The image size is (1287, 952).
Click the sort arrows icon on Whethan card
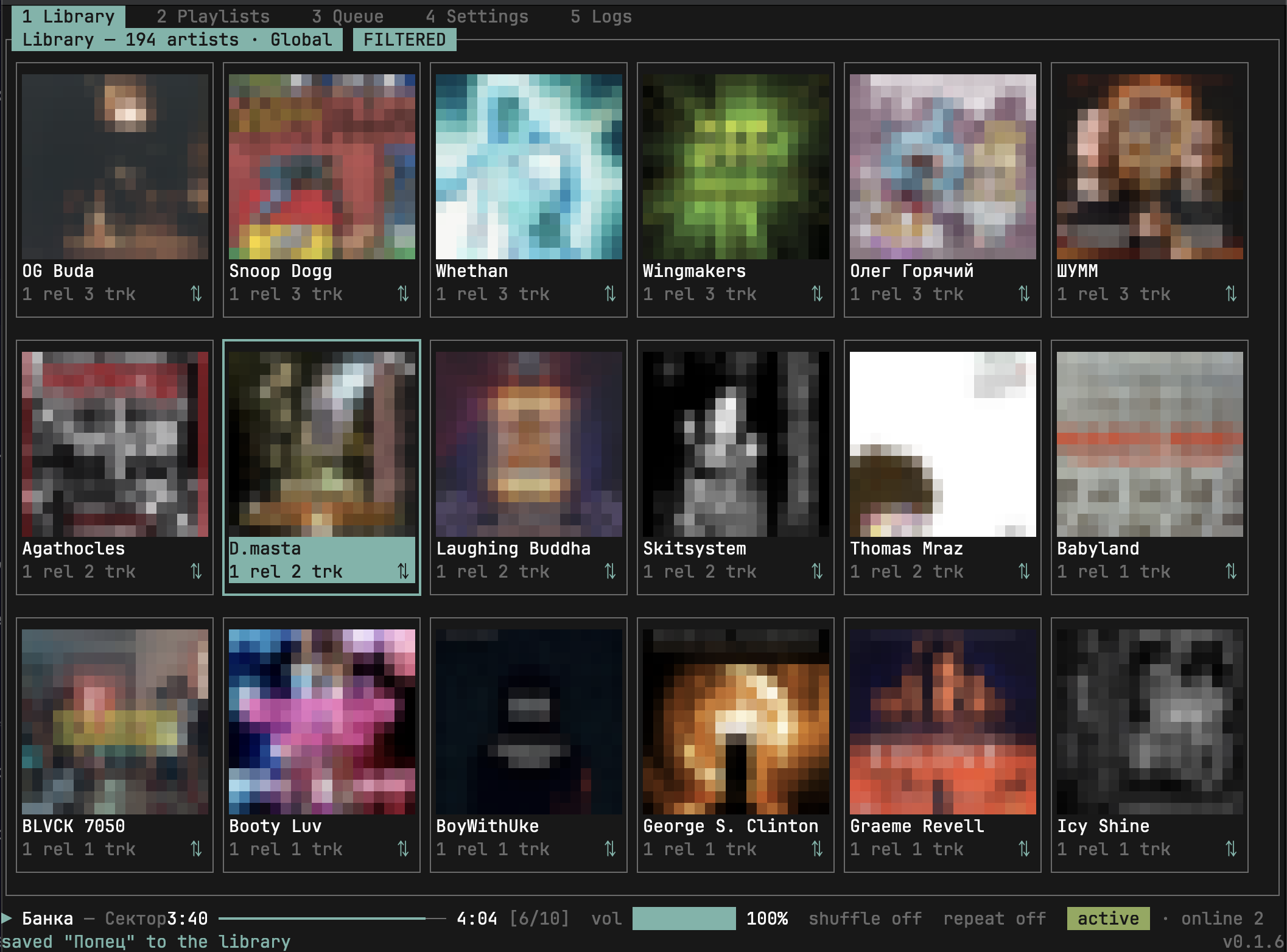tap(610, 294)
